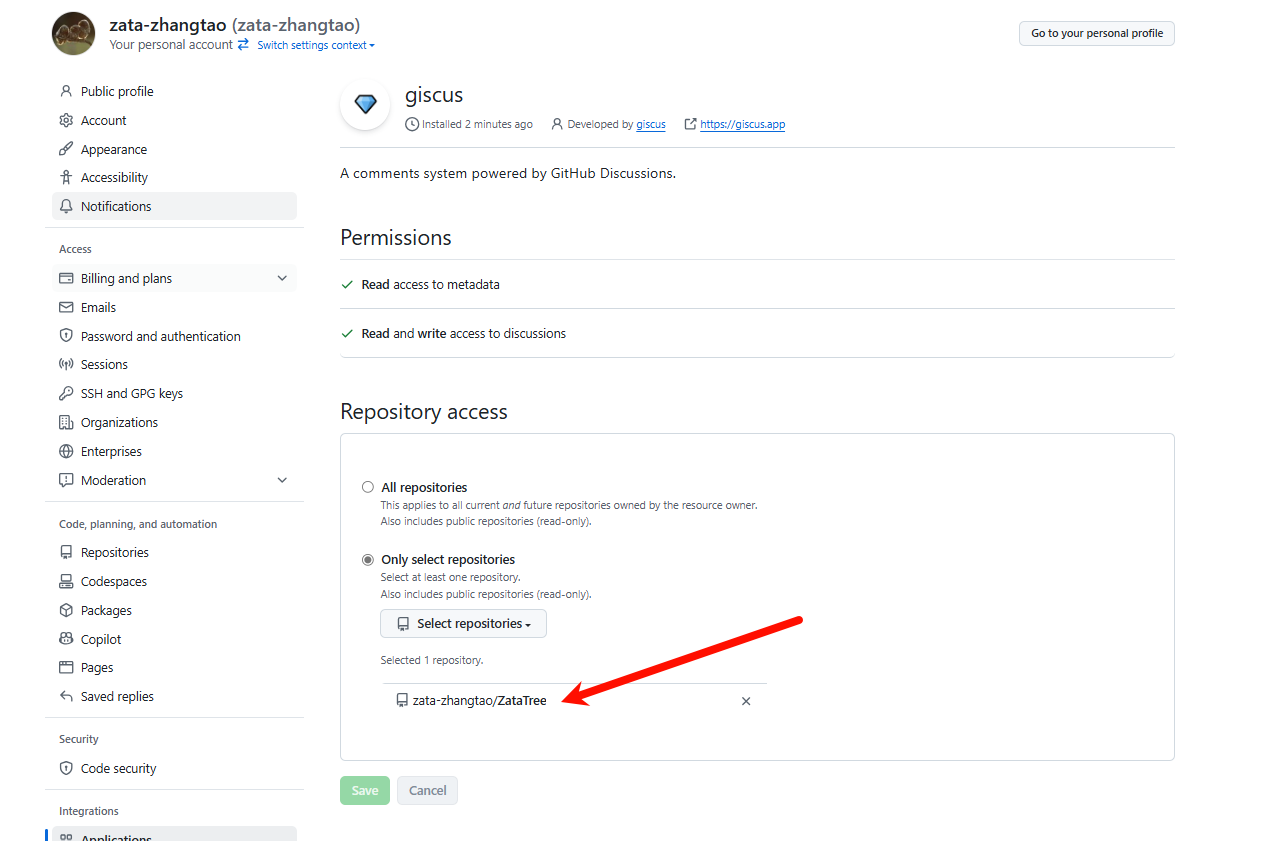
Task: Click Go to your personal profile button
Action: (x=1097, y=33)
